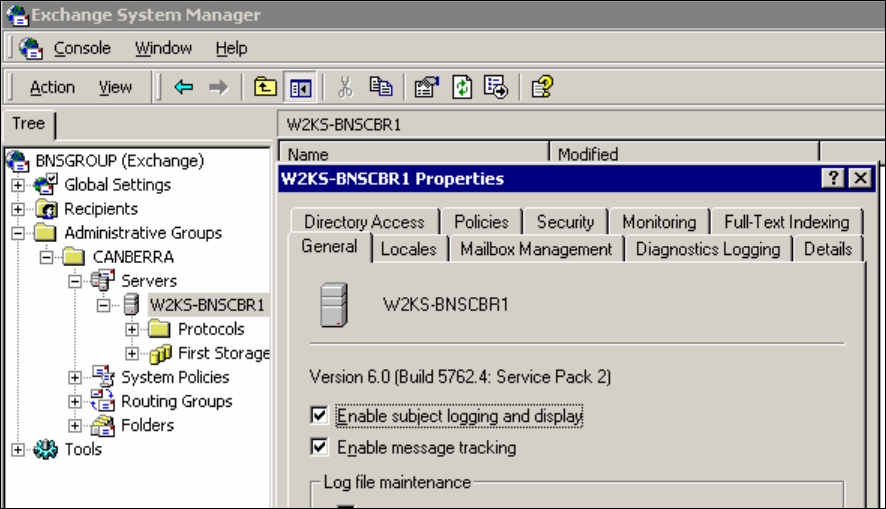Click the System Policies icon
The height and width of the screenshot is (509, 886).
point(103,376)
